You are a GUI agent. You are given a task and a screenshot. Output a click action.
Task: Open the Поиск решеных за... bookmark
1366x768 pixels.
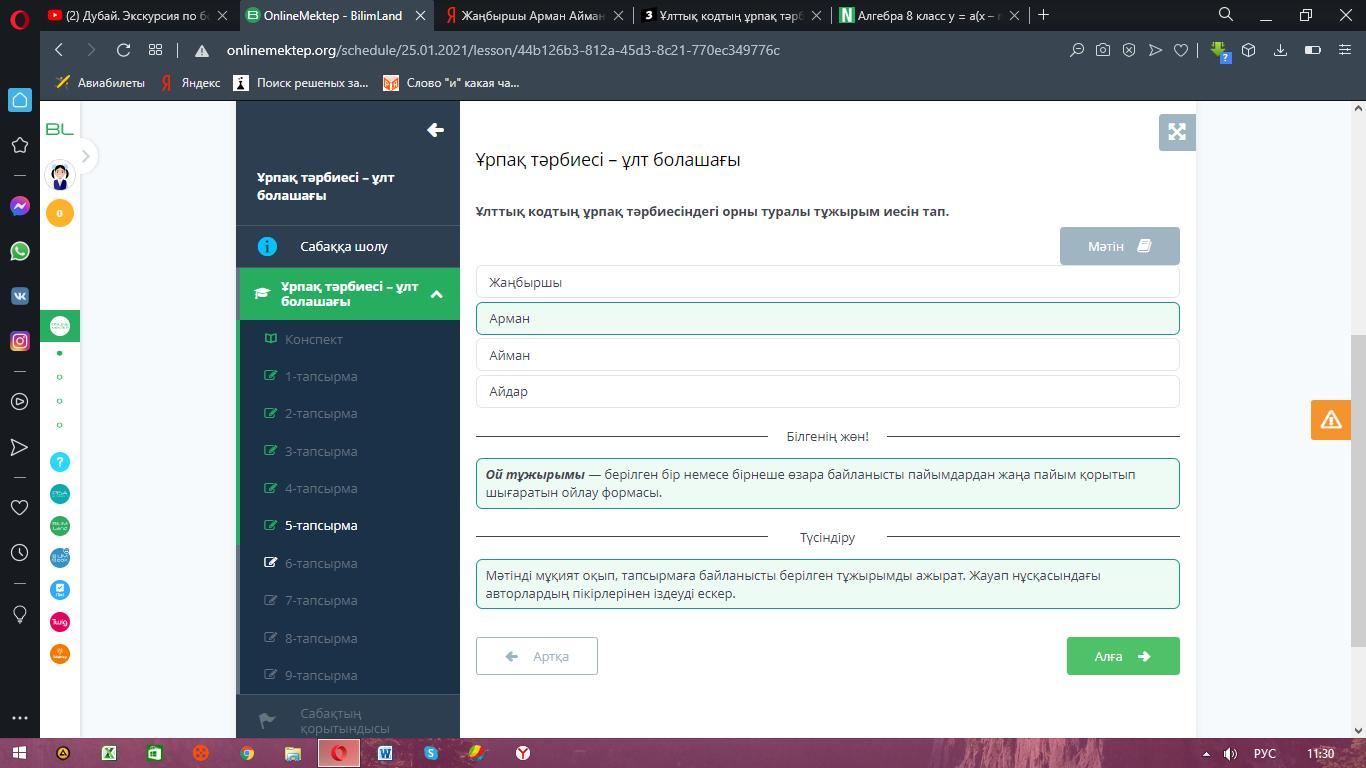[301, 83]
